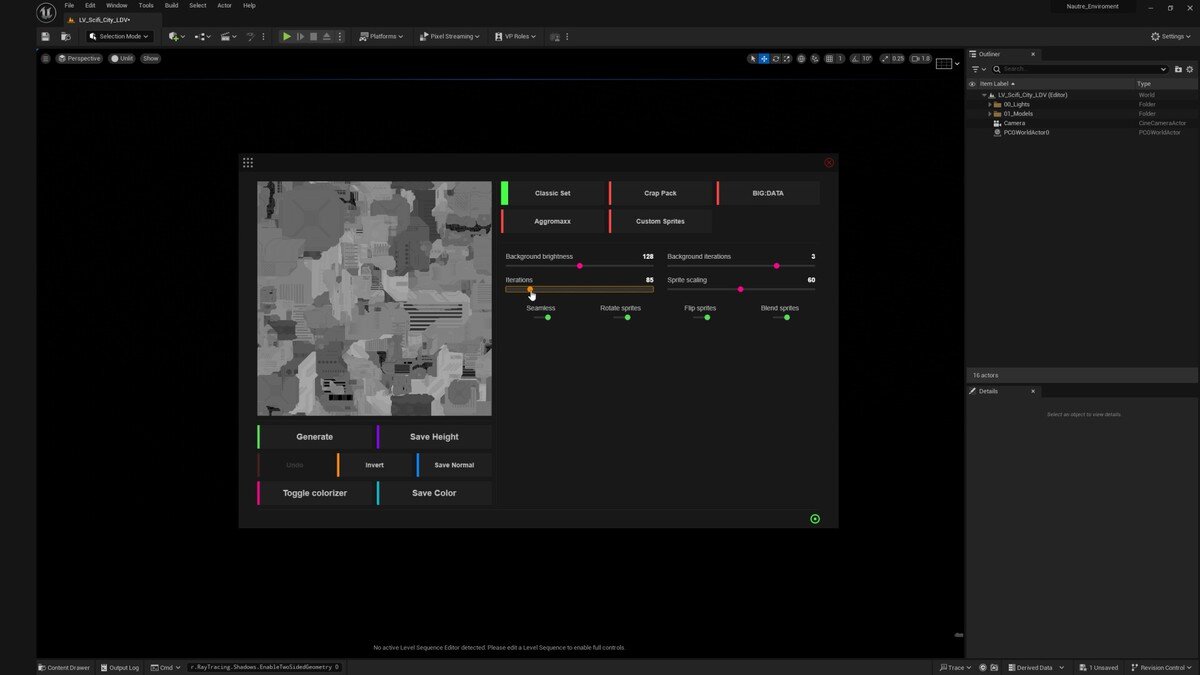The width and height of the screenshot is (1200, 675).
Task: Open the Build menu
Action: click(x=172, y=5)
